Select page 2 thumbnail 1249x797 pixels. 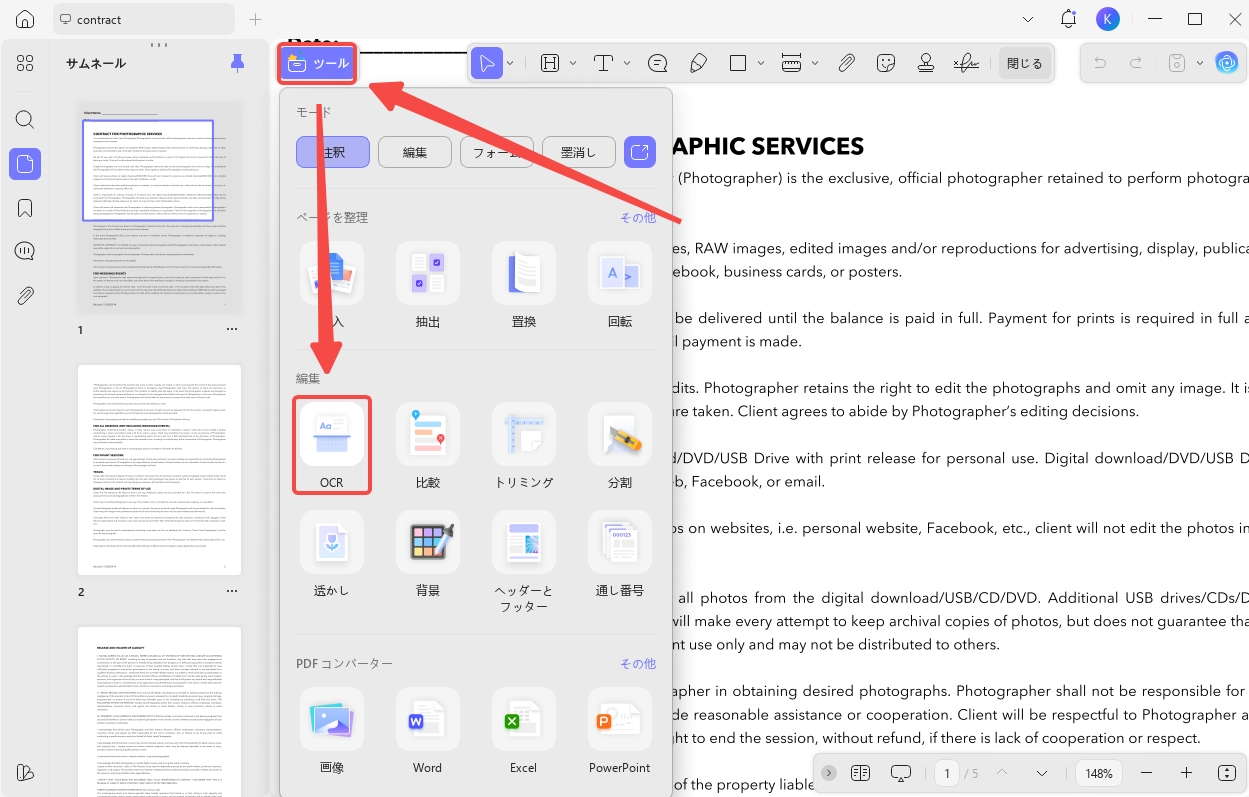[160, 470]
